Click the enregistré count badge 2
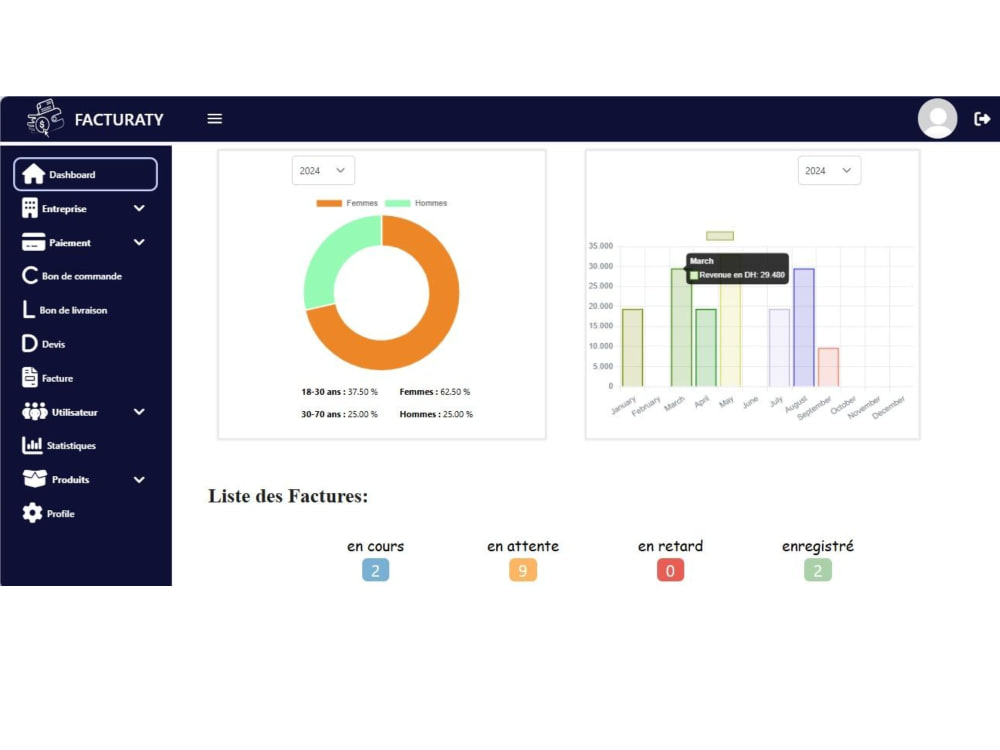The width and height of the screenshot is (1000, 750). (x=818, y=570)
